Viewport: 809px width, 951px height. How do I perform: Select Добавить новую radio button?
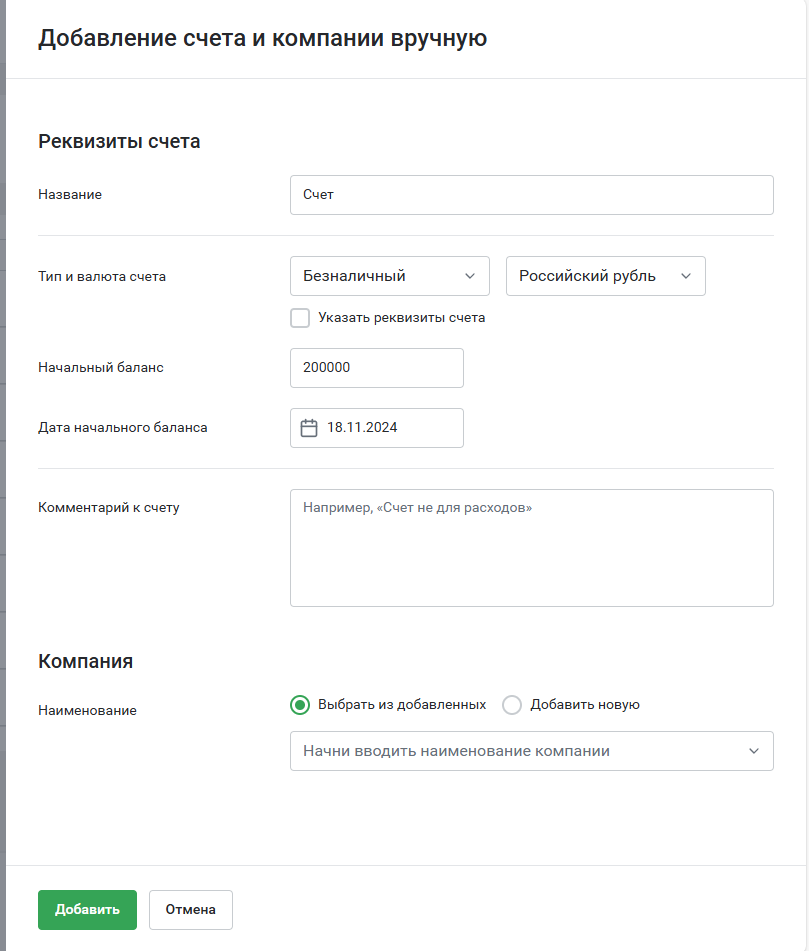pos(512,705)
